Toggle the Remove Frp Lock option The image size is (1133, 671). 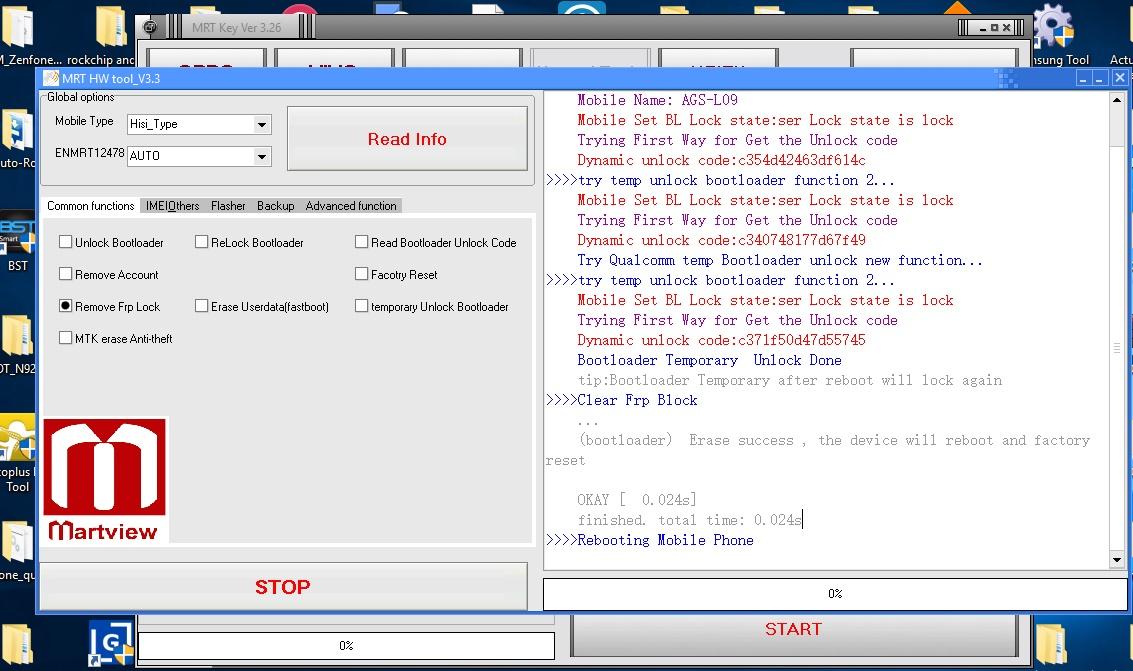66,306
